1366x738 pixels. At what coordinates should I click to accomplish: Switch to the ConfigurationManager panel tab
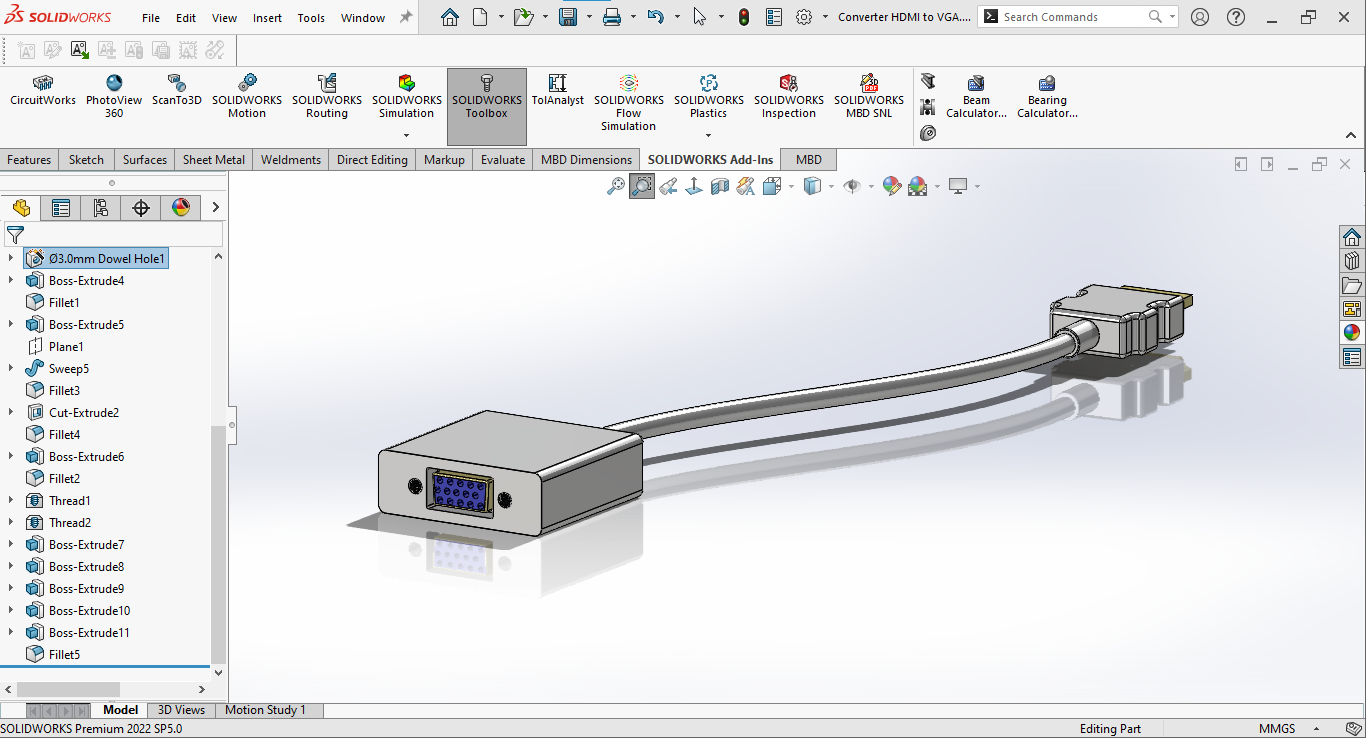coord(100,208)
